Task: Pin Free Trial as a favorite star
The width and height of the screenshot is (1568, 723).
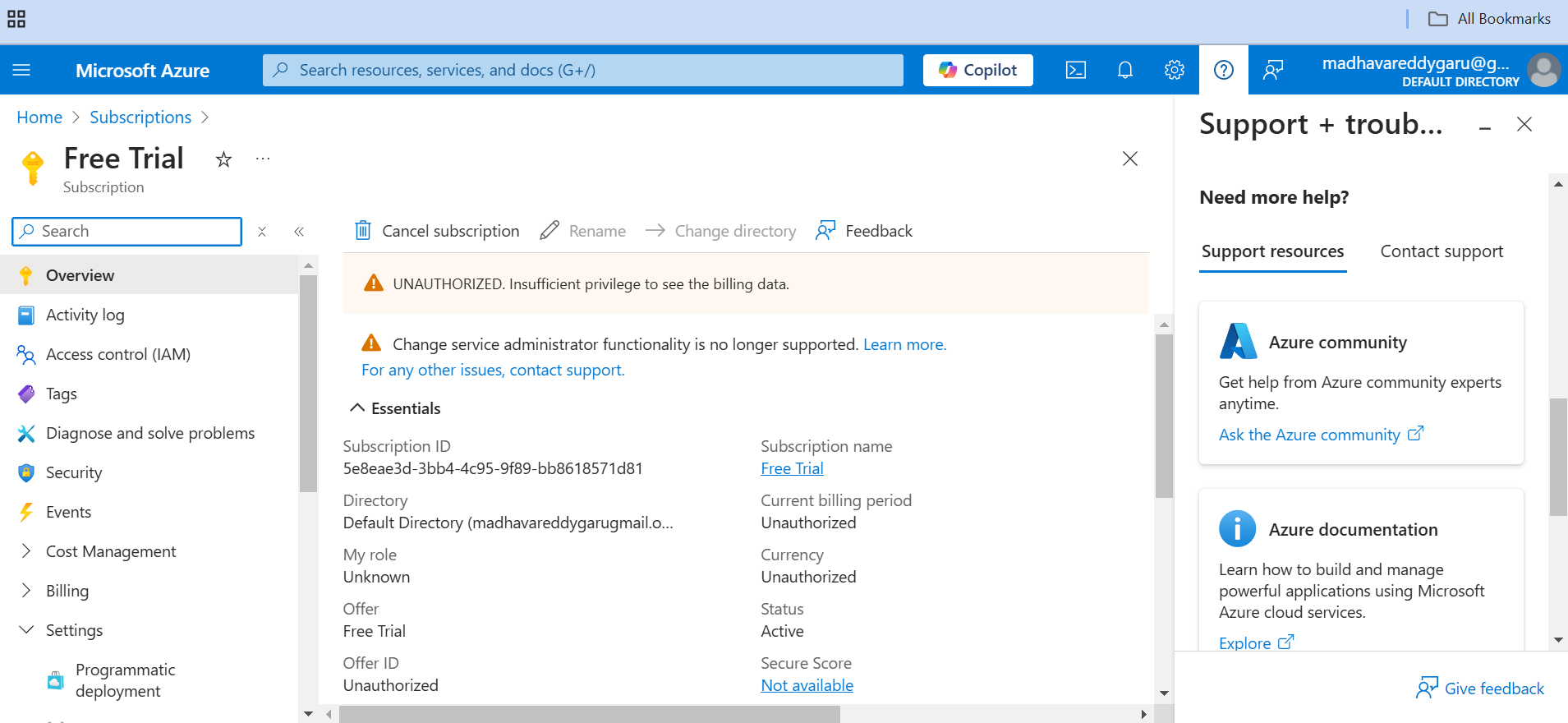Action: pos(223,159)
